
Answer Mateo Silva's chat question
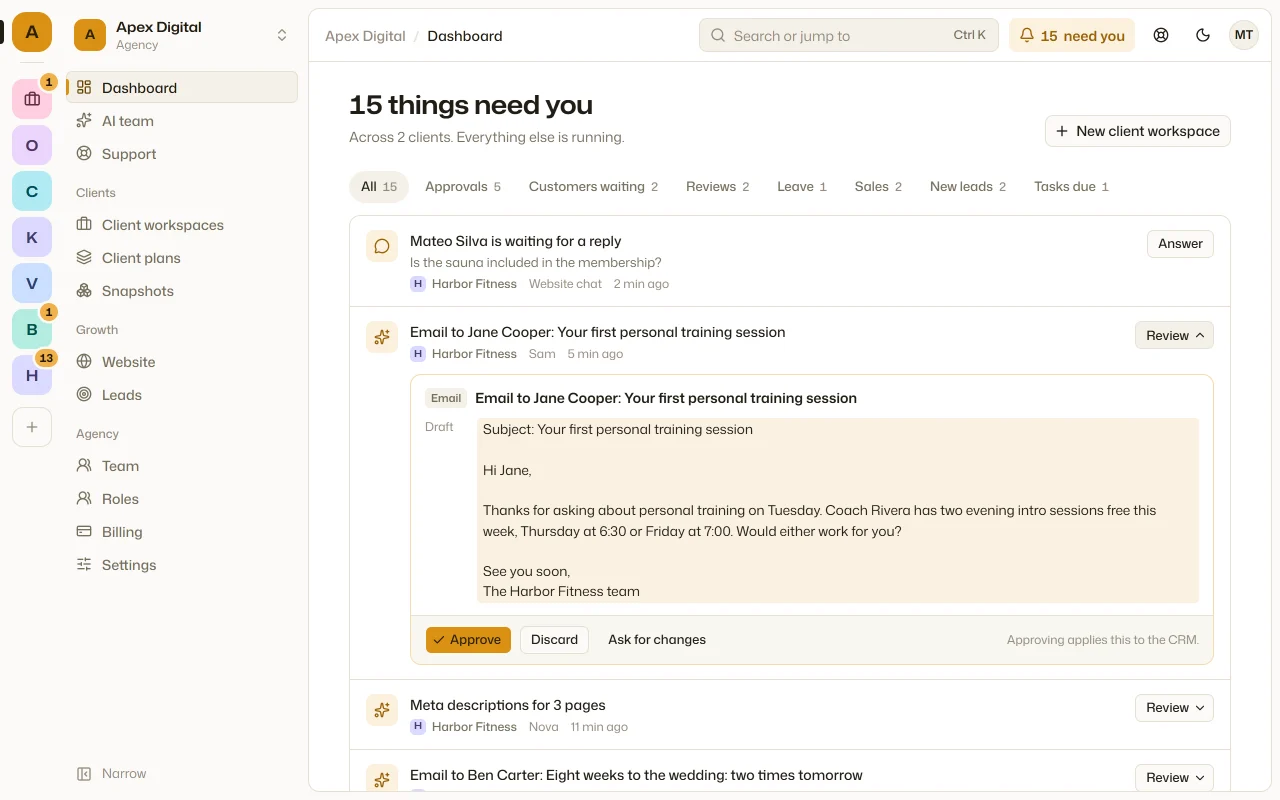1180,243
